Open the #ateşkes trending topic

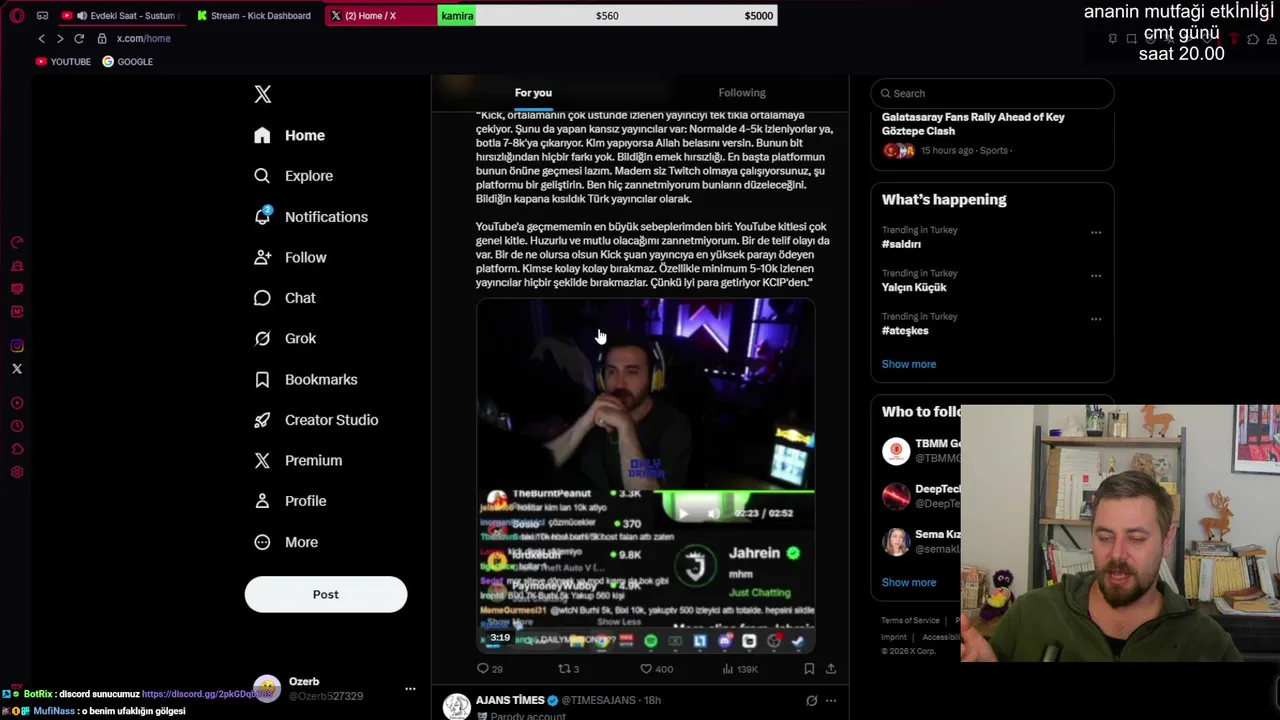tap(905, 331)
